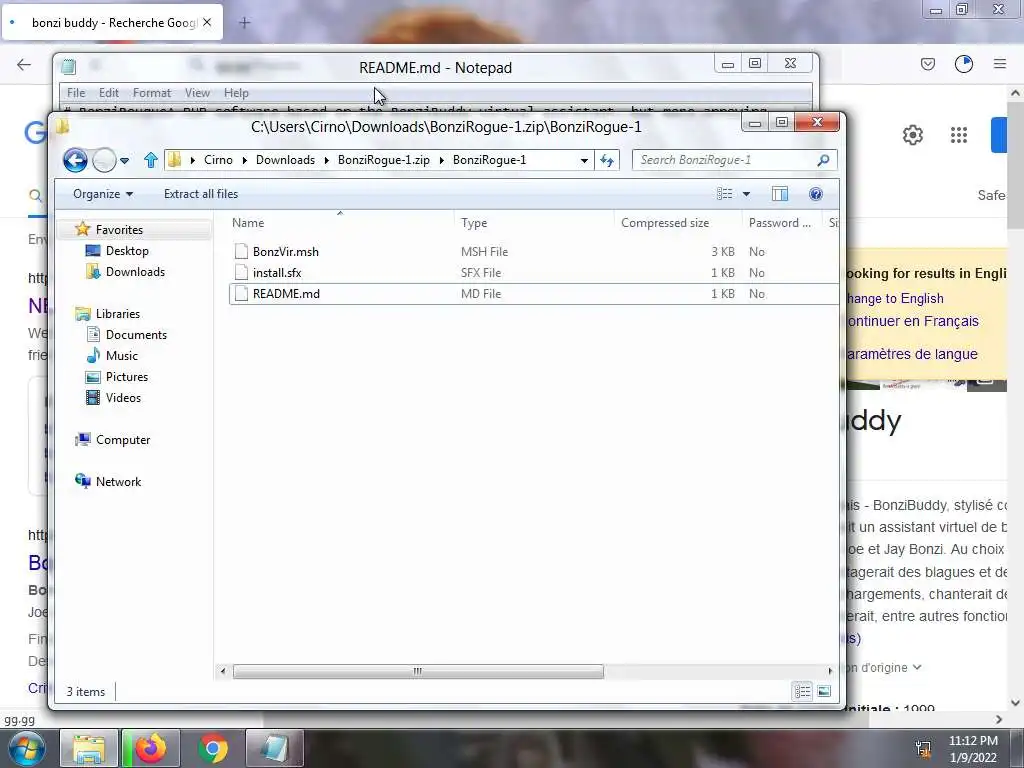Expand the address bar history dropdown
The height and width of the screenshot is (768, 1024).
click(584, 161)
